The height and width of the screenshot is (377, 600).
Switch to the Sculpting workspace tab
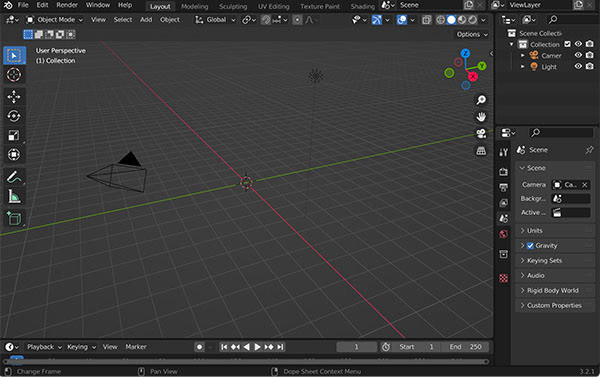click(233, 7)
